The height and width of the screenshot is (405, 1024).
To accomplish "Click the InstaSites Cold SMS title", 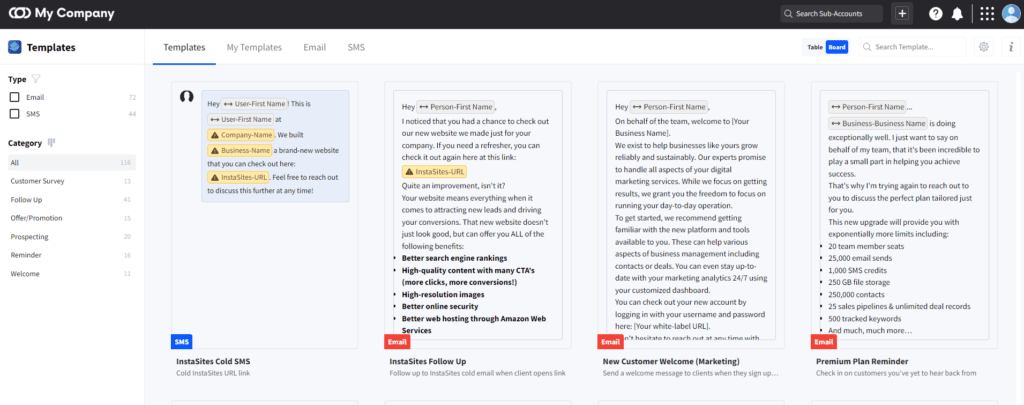I will point(213,361).
